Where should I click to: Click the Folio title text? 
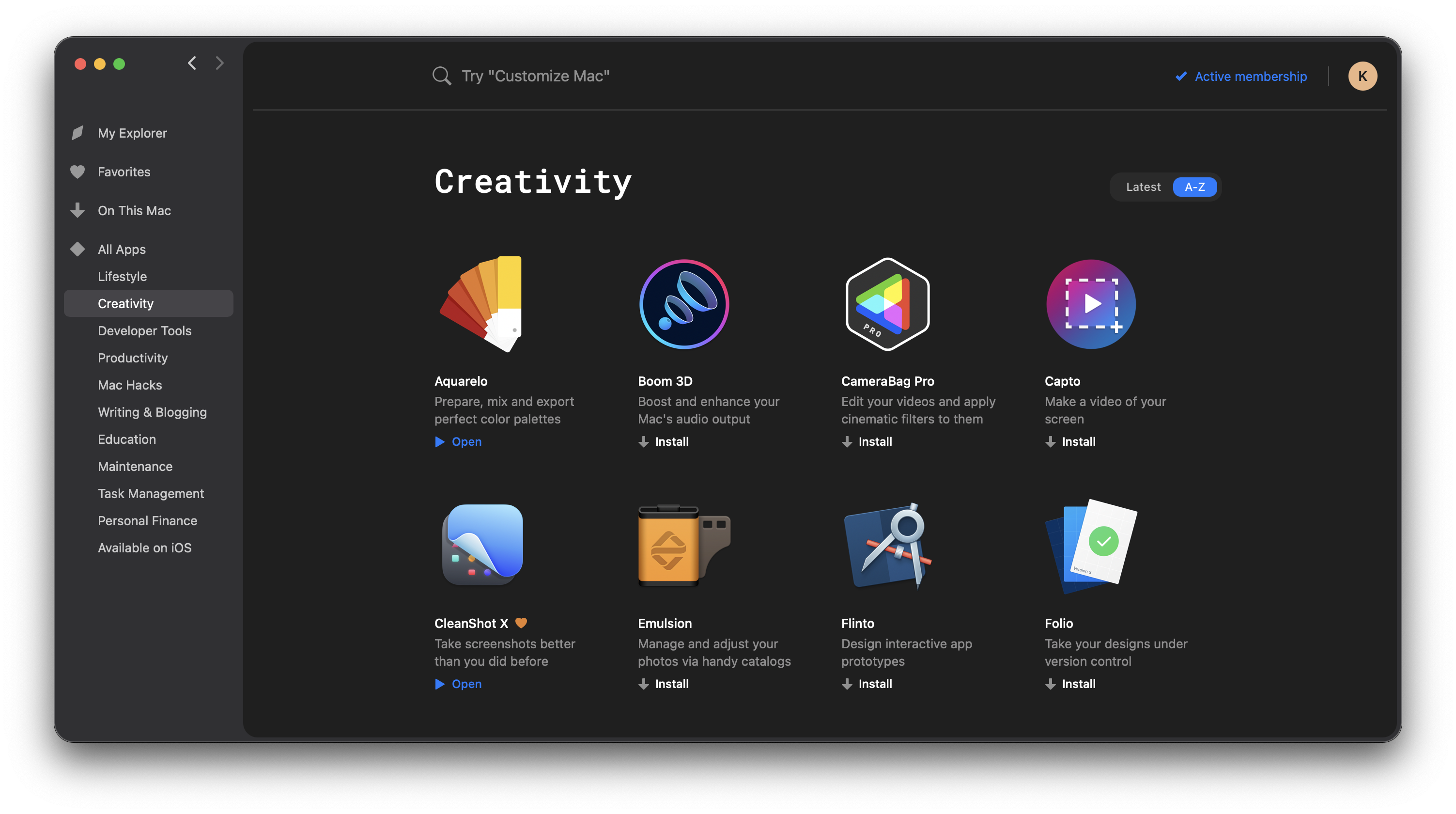(x=1059, y=623)
